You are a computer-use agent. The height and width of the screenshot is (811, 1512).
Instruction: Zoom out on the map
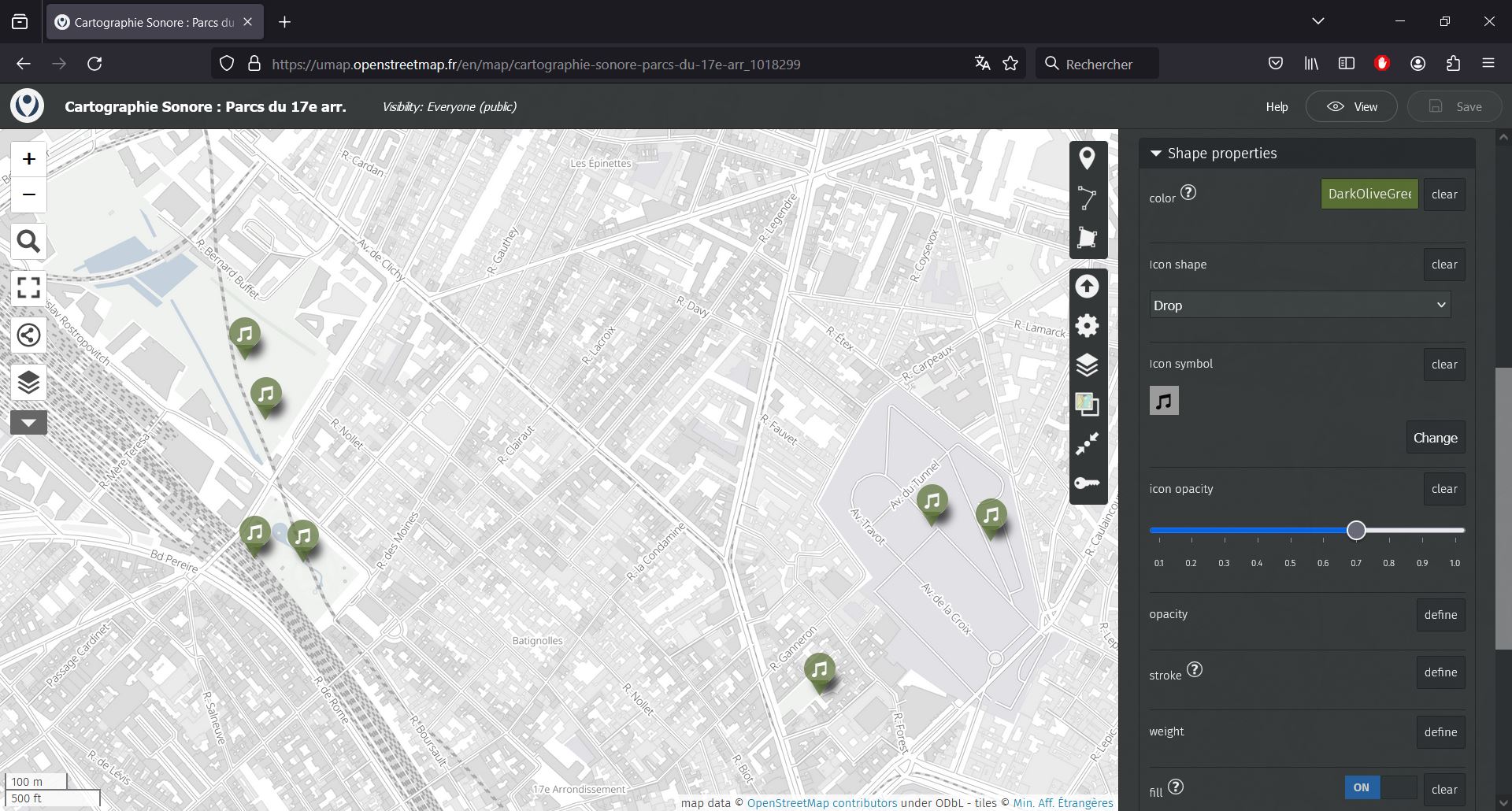pos(29,194)
